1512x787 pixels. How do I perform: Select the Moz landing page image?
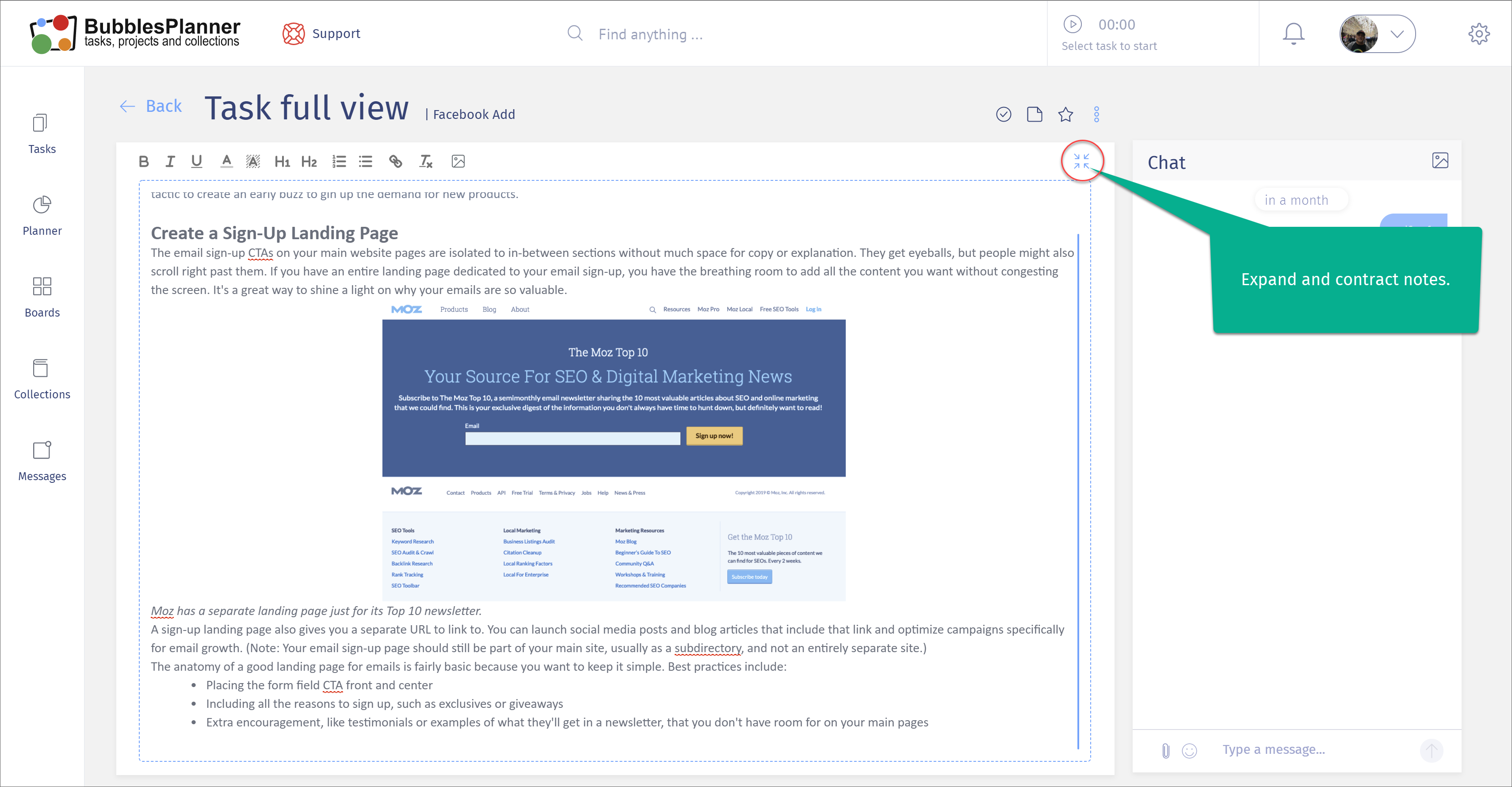point(614,451)
